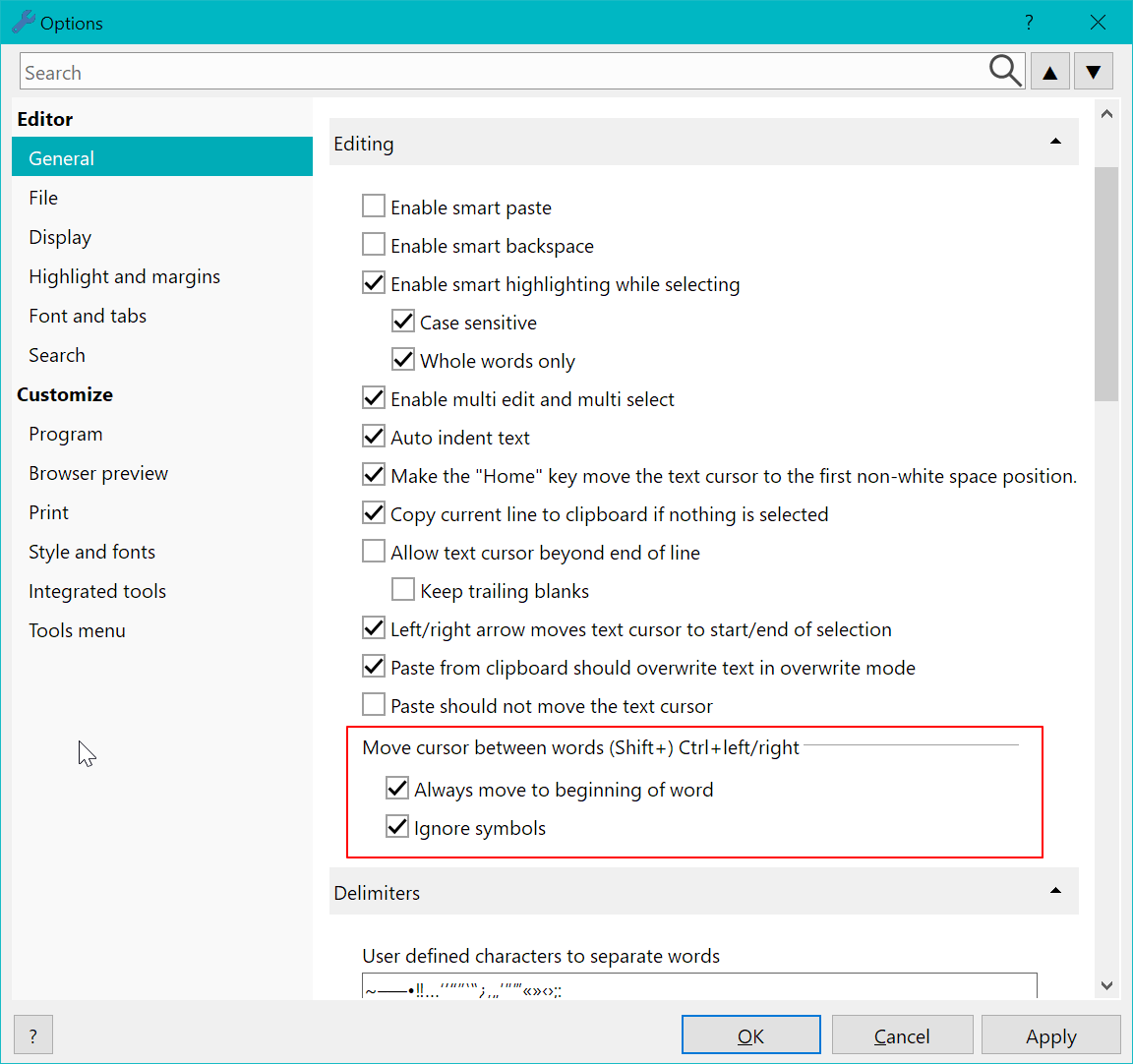Viewport: 1133px width, 1064px height.
Task: Toggle Auto indent text option
Action: point(374,437)
